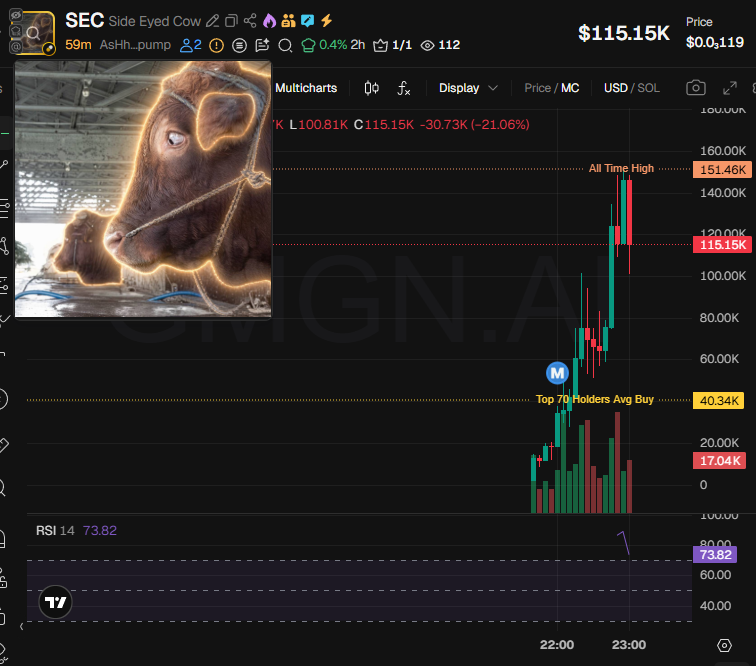Open chart settings gear near time axis
The height and width of the screenshot is (666, 756).
[x=724, y=645]
